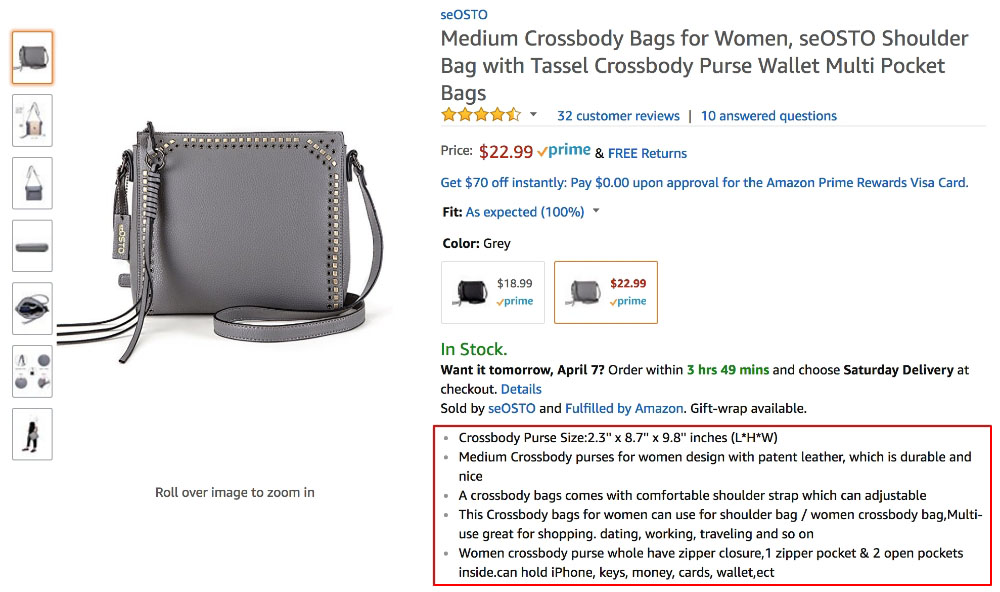
Task: Click the FREE Returns link
Action: coord(646,153)
